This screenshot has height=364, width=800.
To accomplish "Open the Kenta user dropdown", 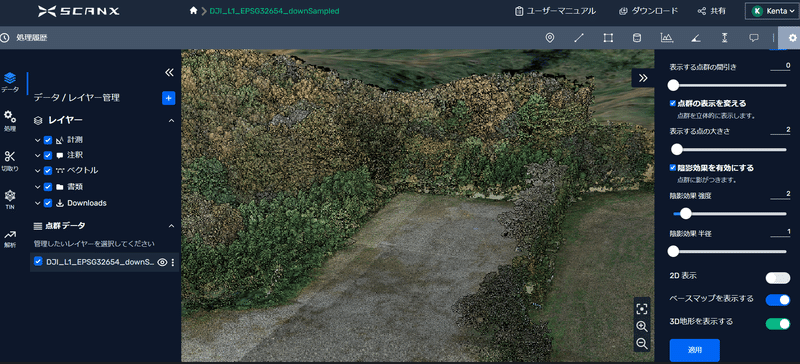I will pyautogui.click(x=771, y=11).
